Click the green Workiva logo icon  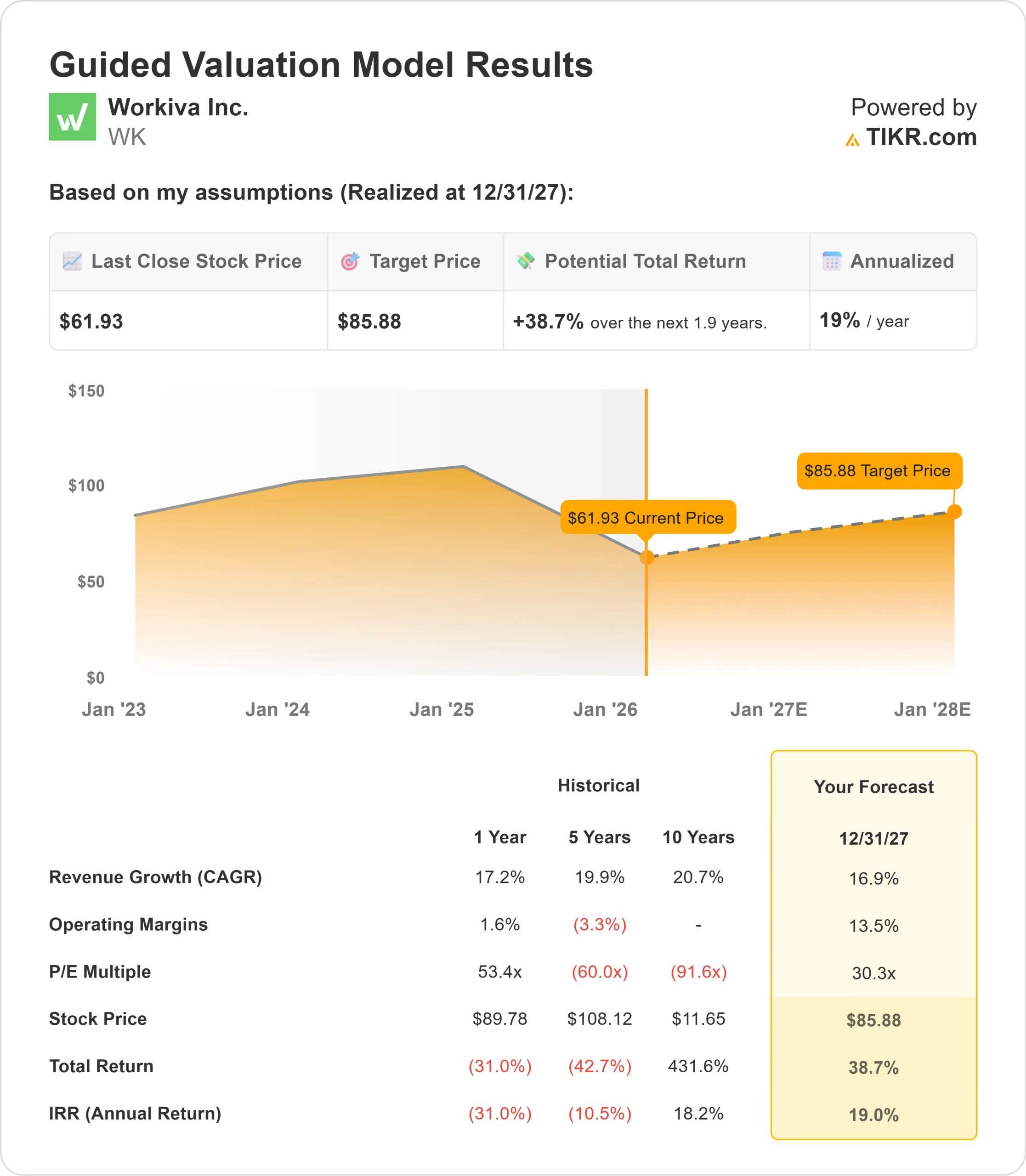coord(72,117)
